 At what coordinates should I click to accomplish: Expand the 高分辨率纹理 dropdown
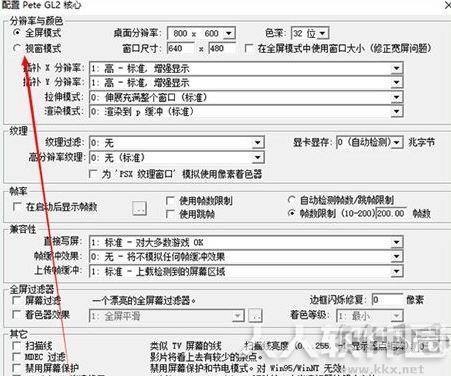(x=177, y=157)
